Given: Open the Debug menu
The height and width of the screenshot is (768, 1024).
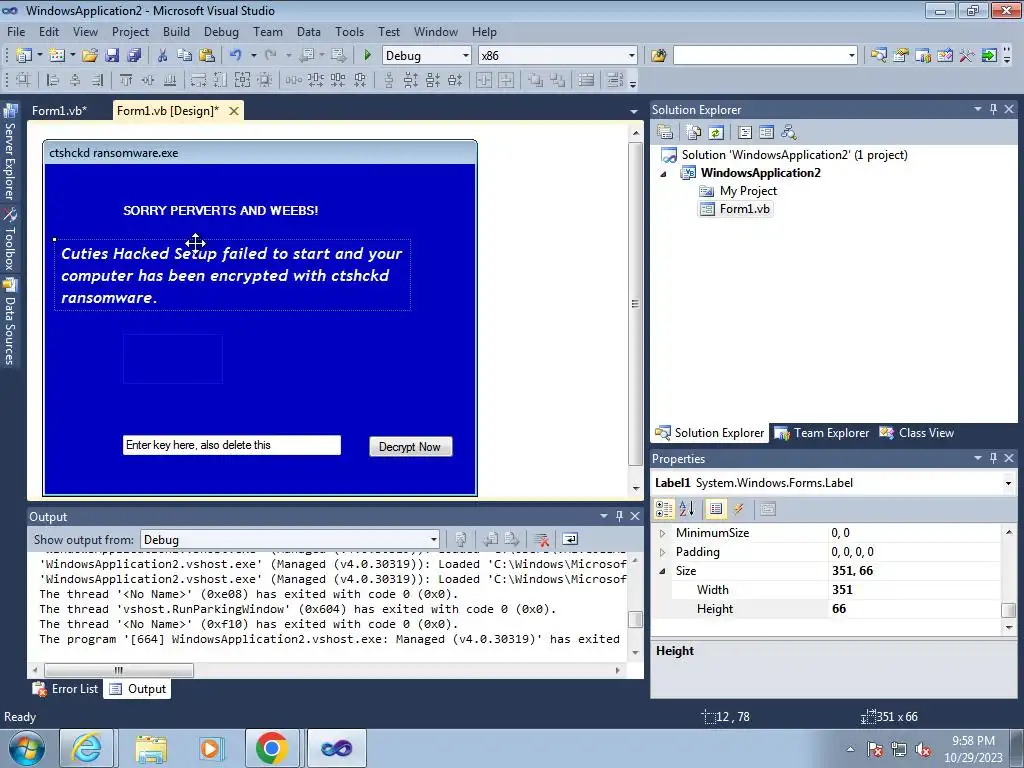Looking at the screenshot, I should point(221,31).
